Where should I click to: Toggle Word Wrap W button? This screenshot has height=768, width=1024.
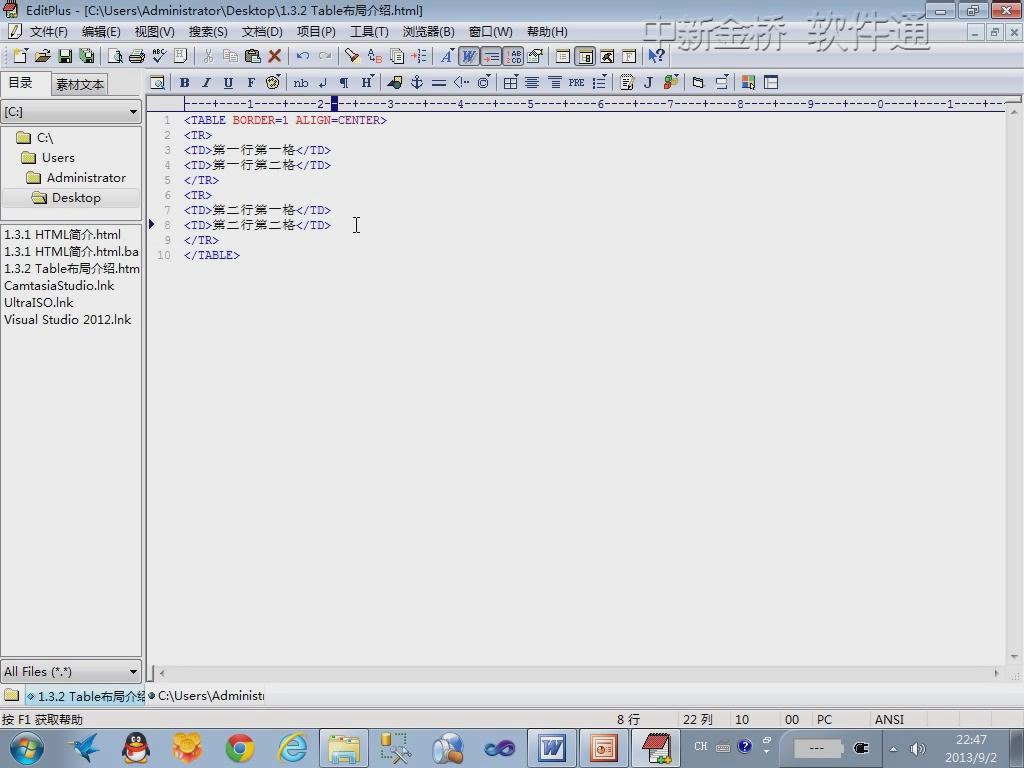(469, 56)
